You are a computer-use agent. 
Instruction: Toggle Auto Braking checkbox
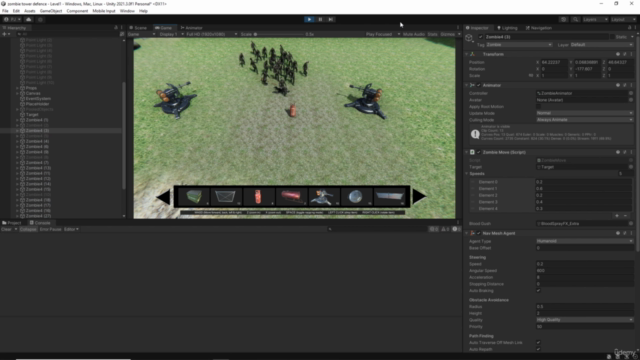[538, 291]
